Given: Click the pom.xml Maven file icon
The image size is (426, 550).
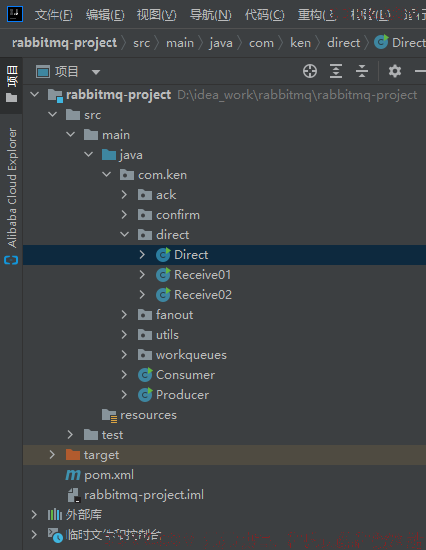Looking at the screenshot, I should pyautogui.click(x=73, y=475).
